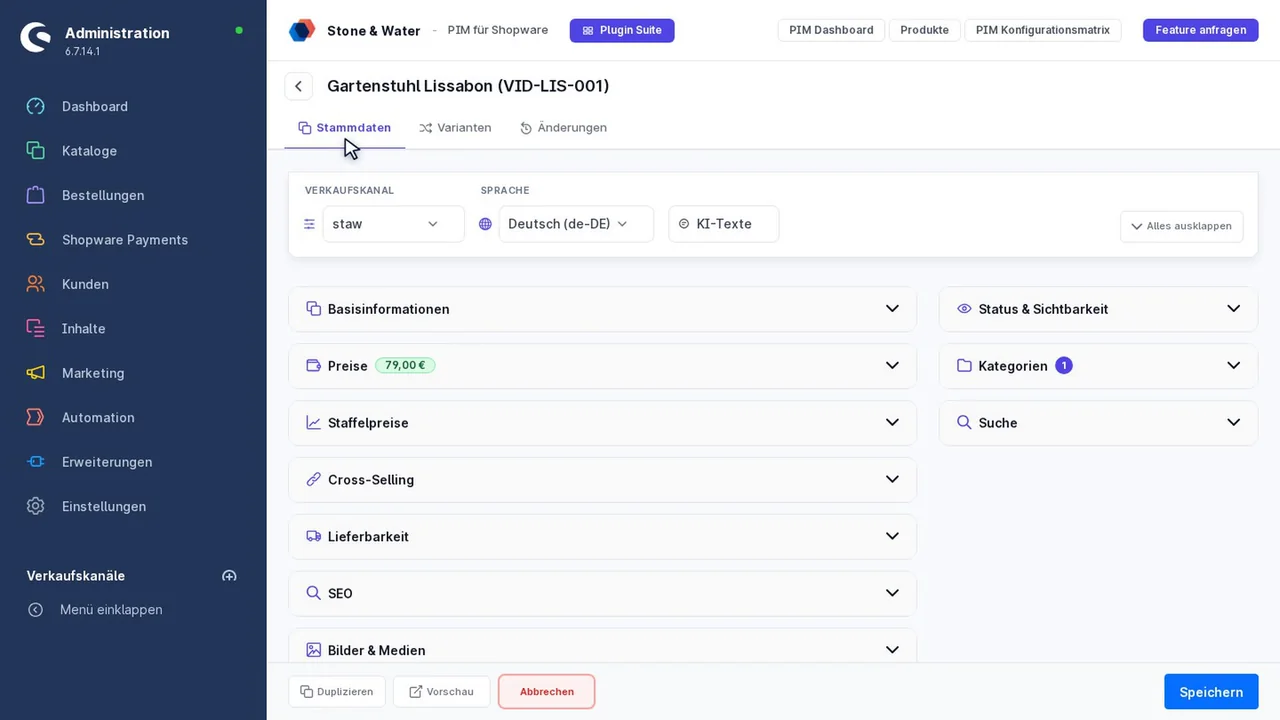The image size is (1280, 720).
Task: Expand the Status & Sichtbarkeit panel
Action: [1098, 309]
